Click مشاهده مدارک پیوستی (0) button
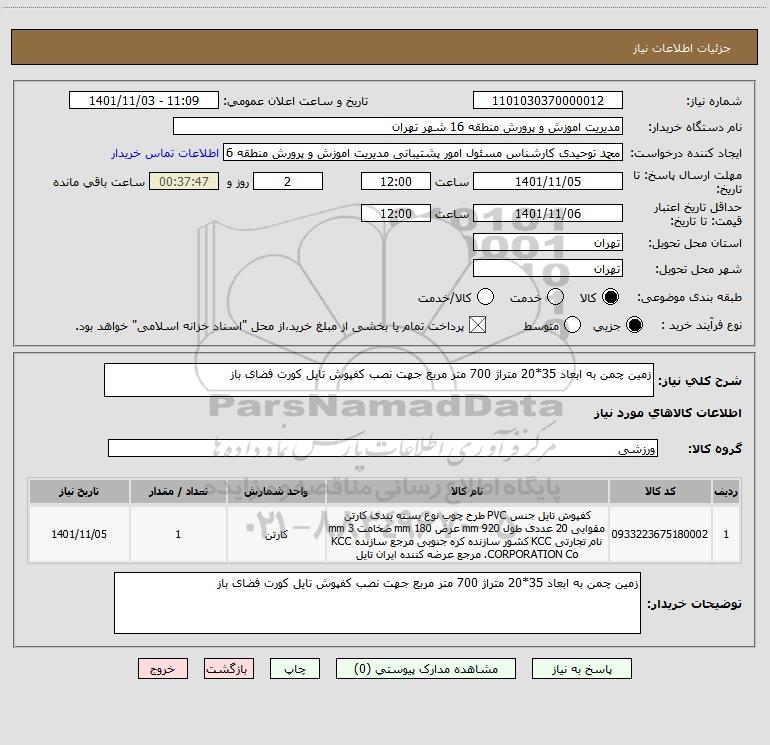Viewport: 770px width, 745px height. [x=426, y=669]
